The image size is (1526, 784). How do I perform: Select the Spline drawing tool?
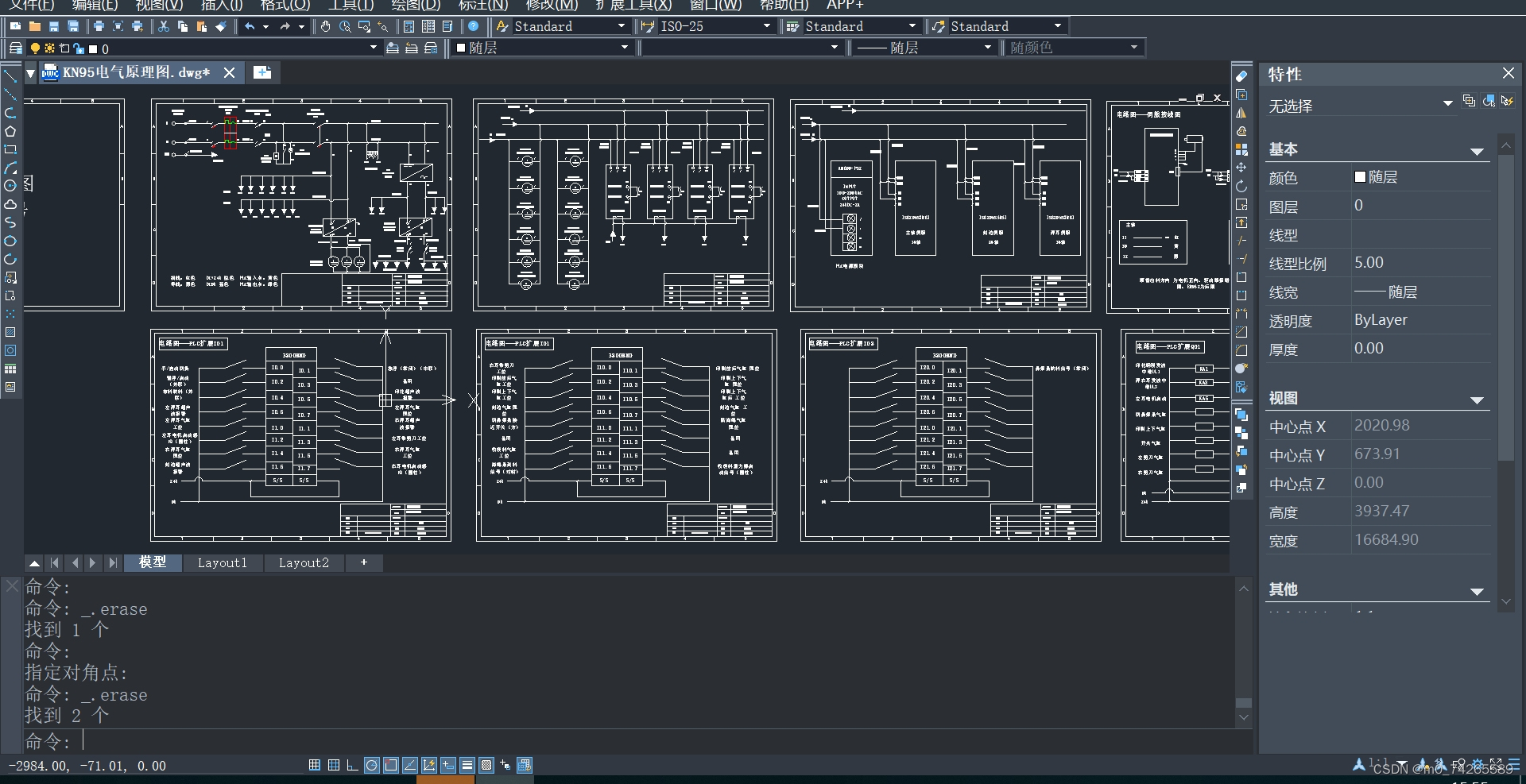(10, 222)
